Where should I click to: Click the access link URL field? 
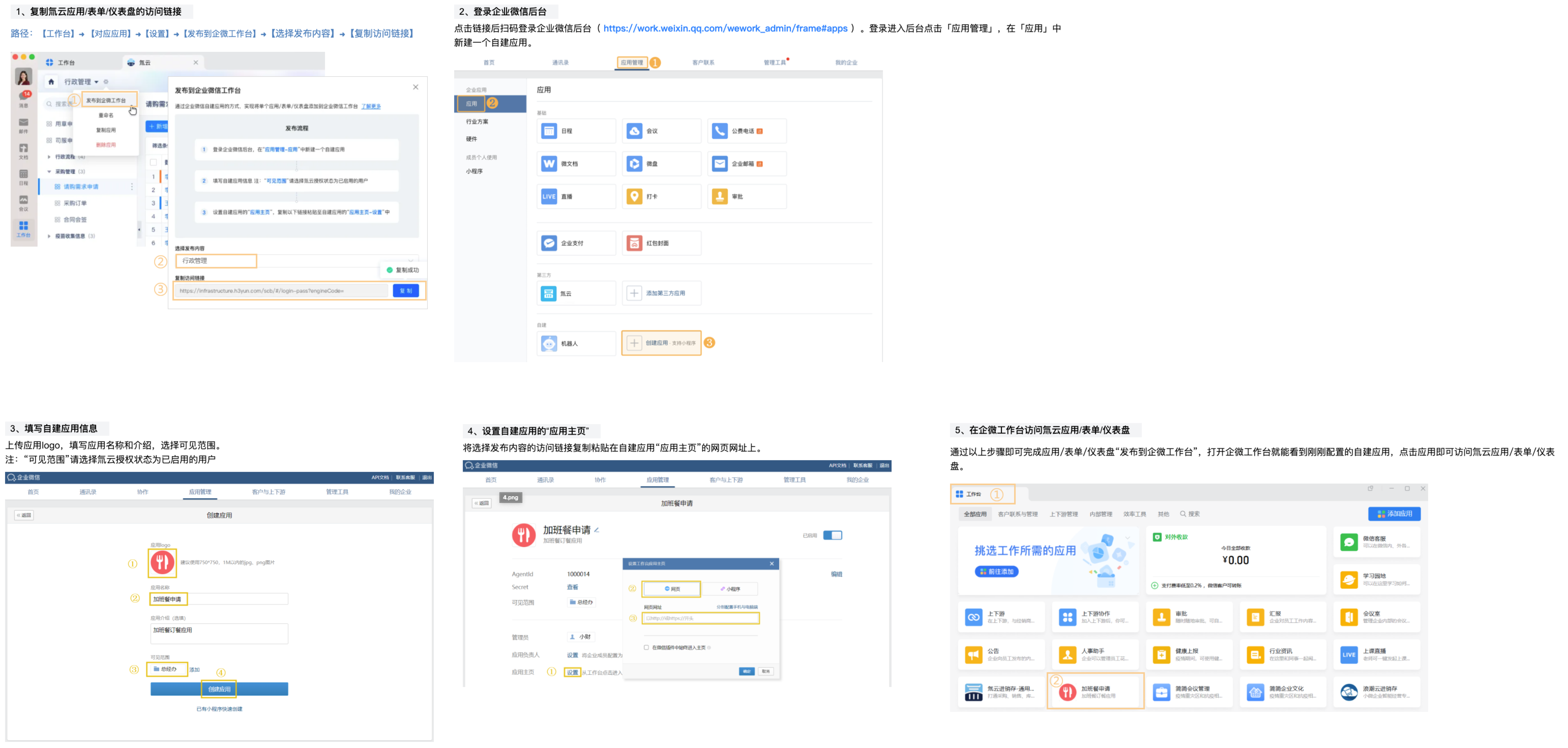click(281, 291)
